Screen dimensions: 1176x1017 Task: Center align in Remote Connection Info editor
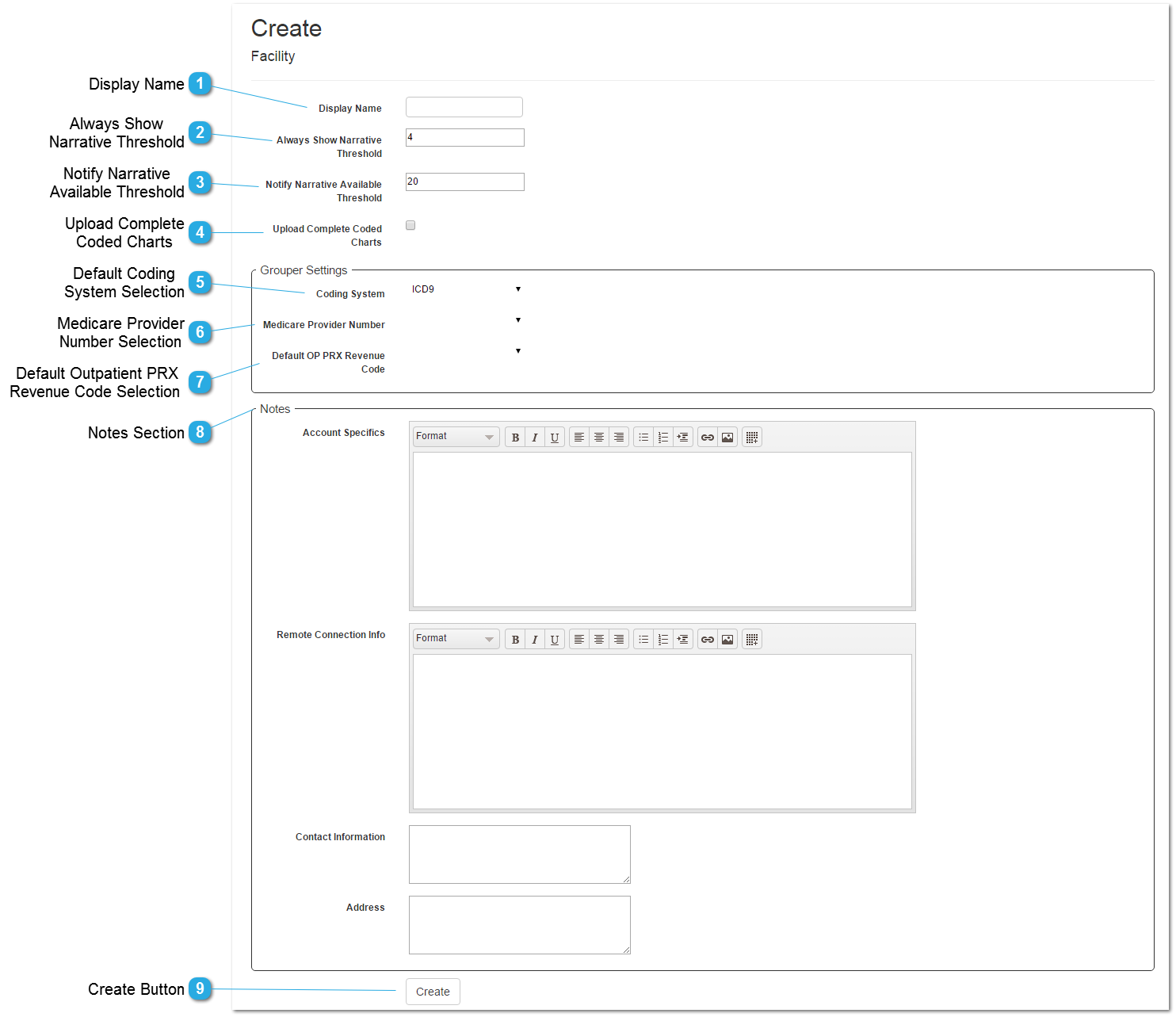[599, 640]
